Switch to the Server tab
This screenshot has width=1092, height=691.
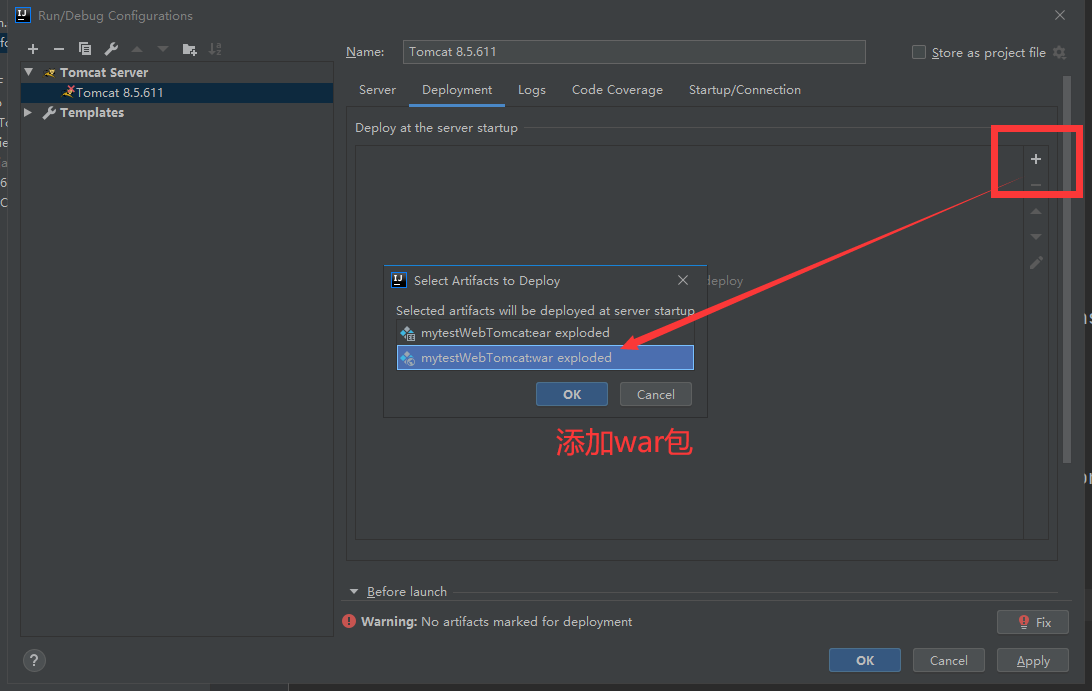pyautogui.click(x=377, y=90)
